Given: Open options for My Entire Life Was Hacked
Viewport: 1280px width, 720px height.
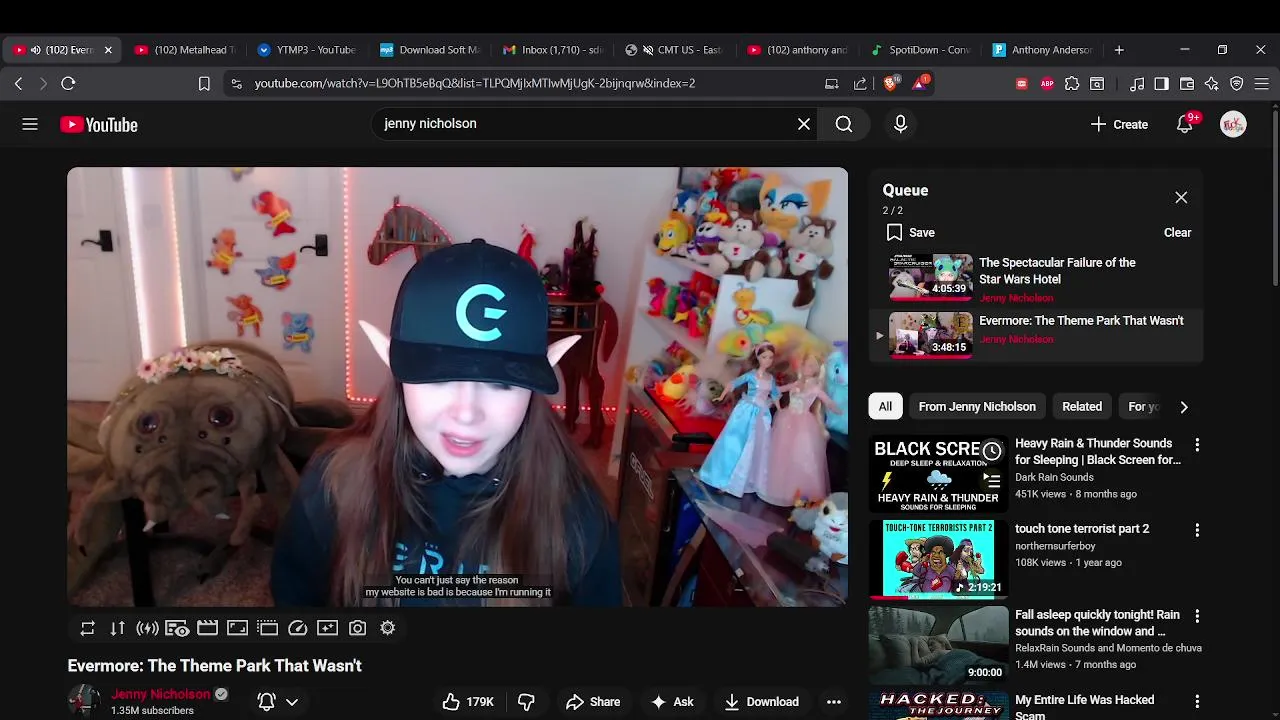Looking at the screenshot, I should point(1197,702).
